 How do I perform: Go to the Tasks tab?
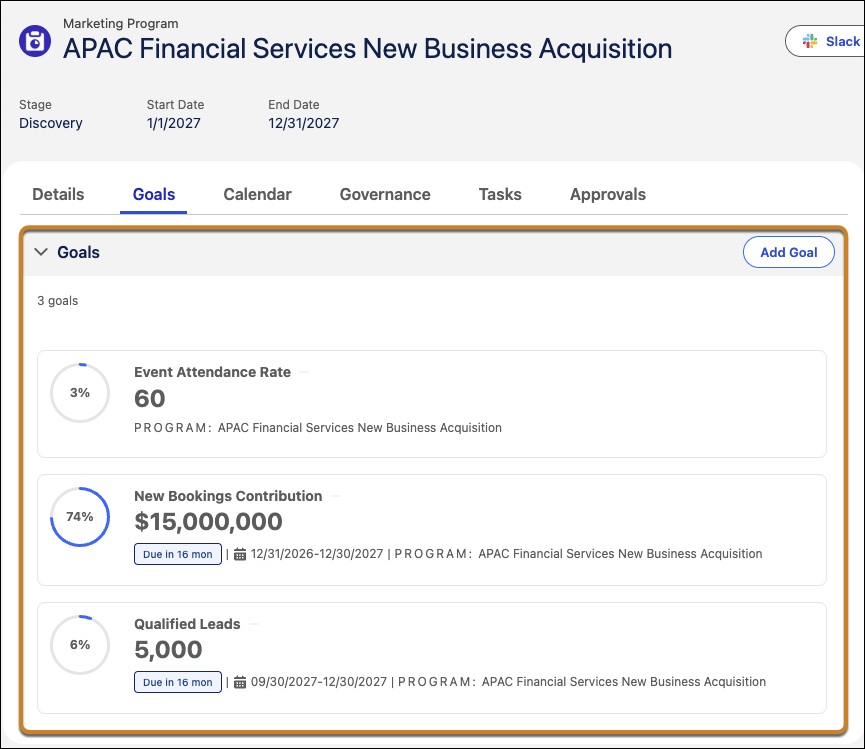[500, 194]
